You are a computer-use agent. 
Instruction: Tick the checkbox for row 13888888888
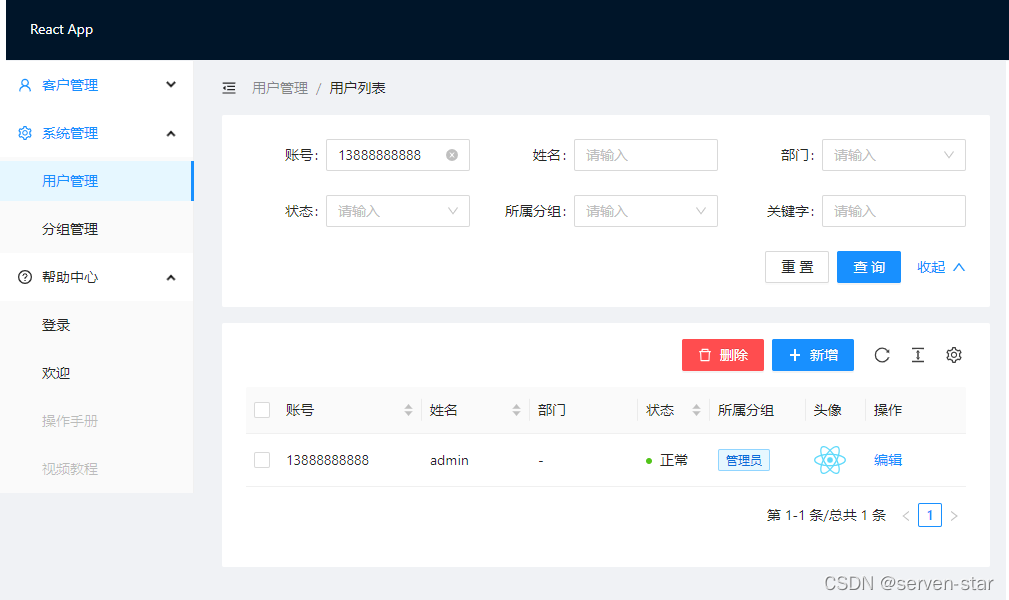pyautogui.click(x=262, y=460)
